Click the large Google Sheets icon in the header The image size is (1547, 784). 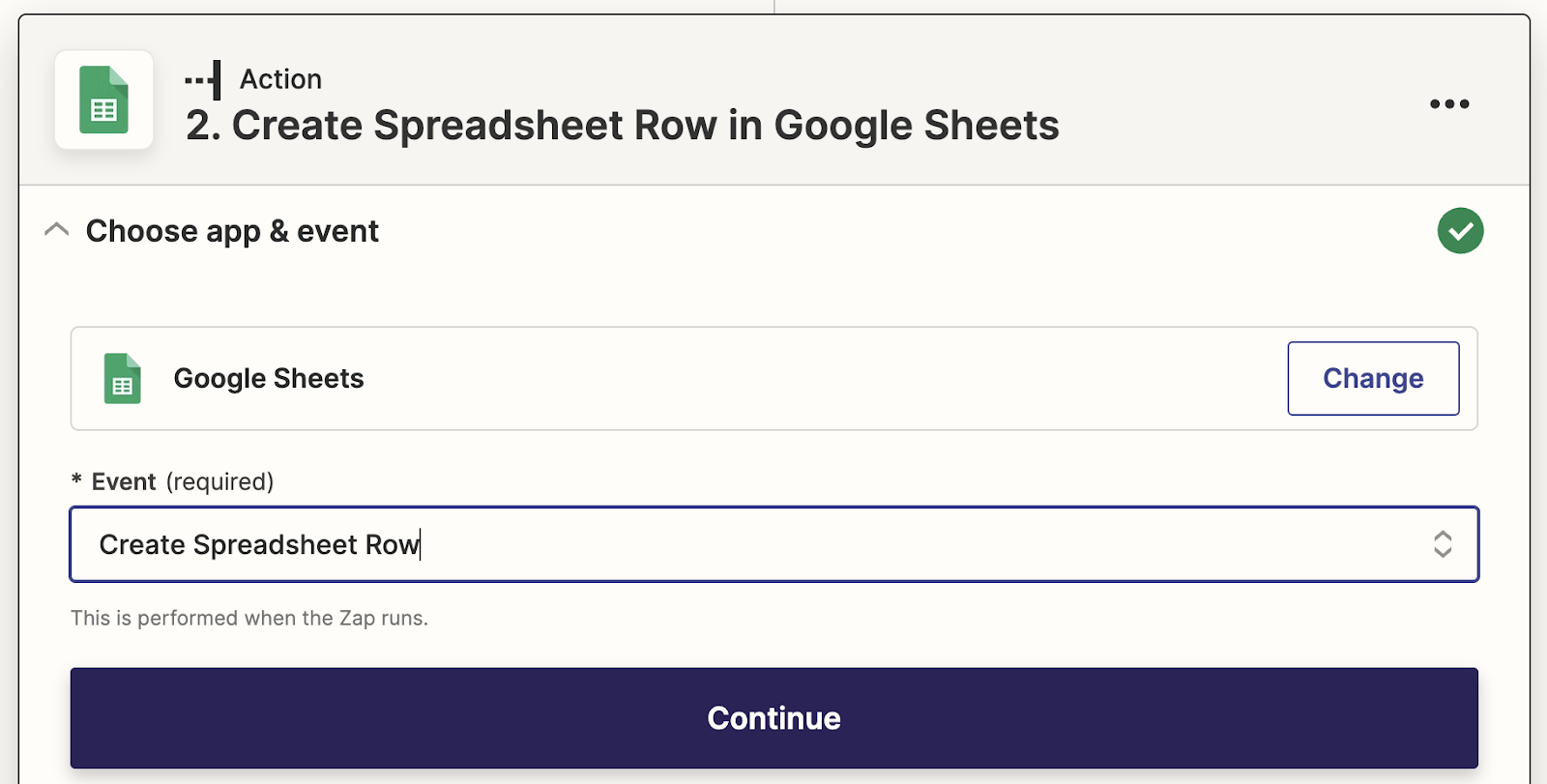[103, 100]
